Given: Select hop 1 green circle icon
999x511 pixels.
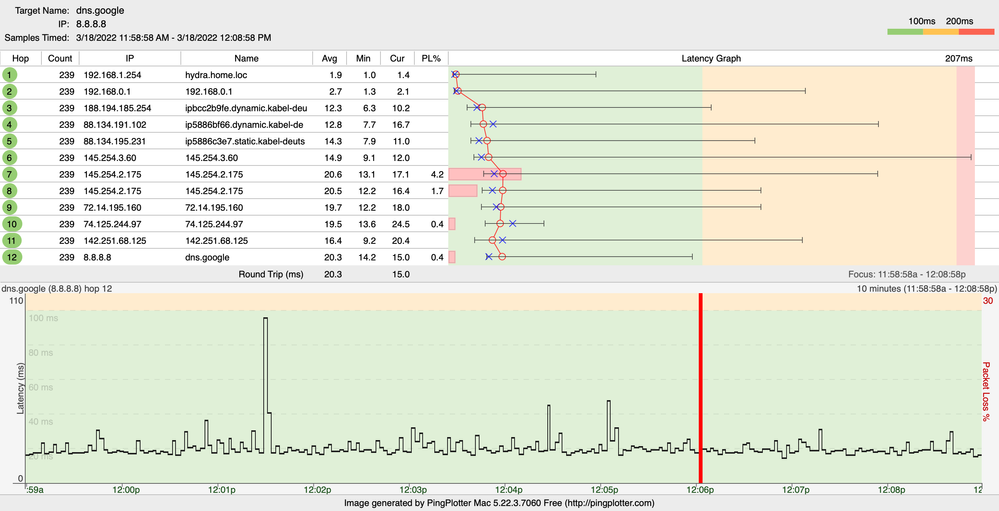Looking at the screenshot, I should 10,75.
